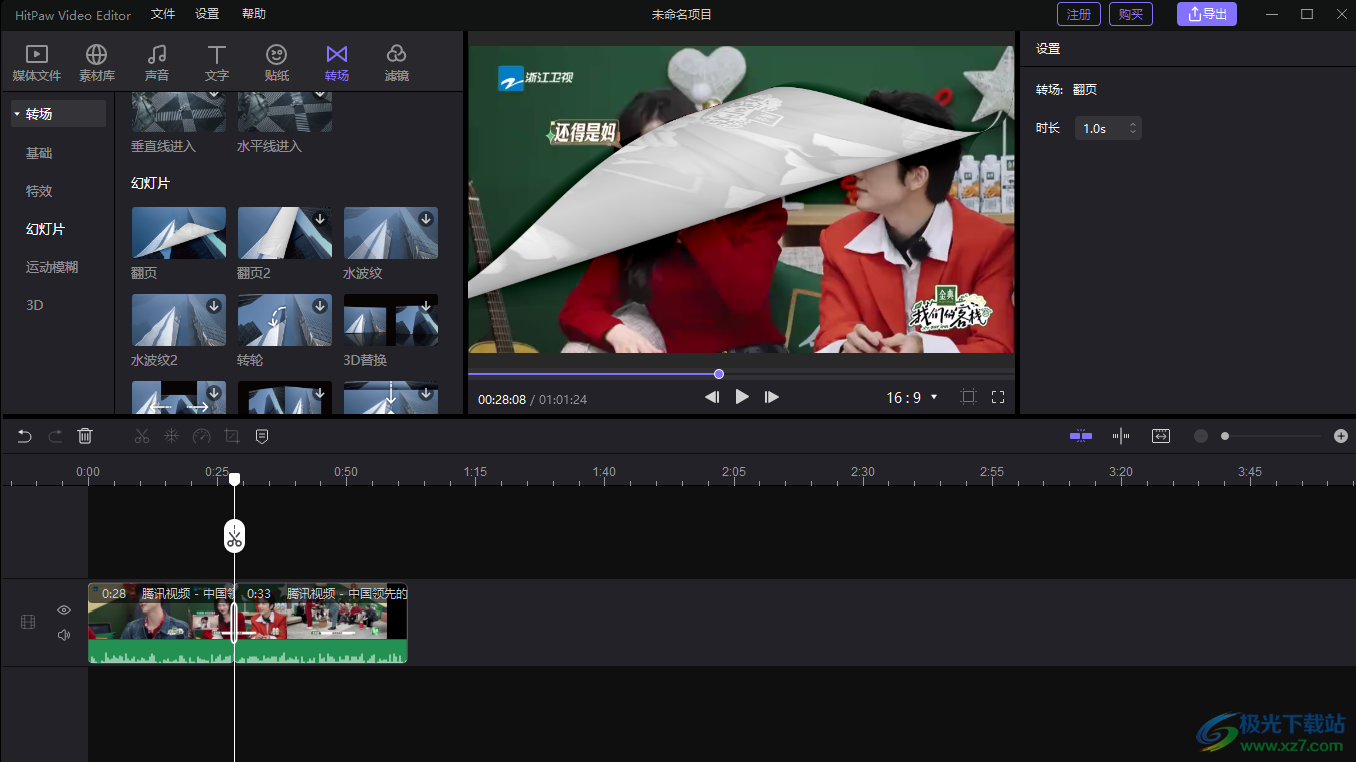Open the 文件 menu
Screen dimensions: 1356x762
[163, 14]
